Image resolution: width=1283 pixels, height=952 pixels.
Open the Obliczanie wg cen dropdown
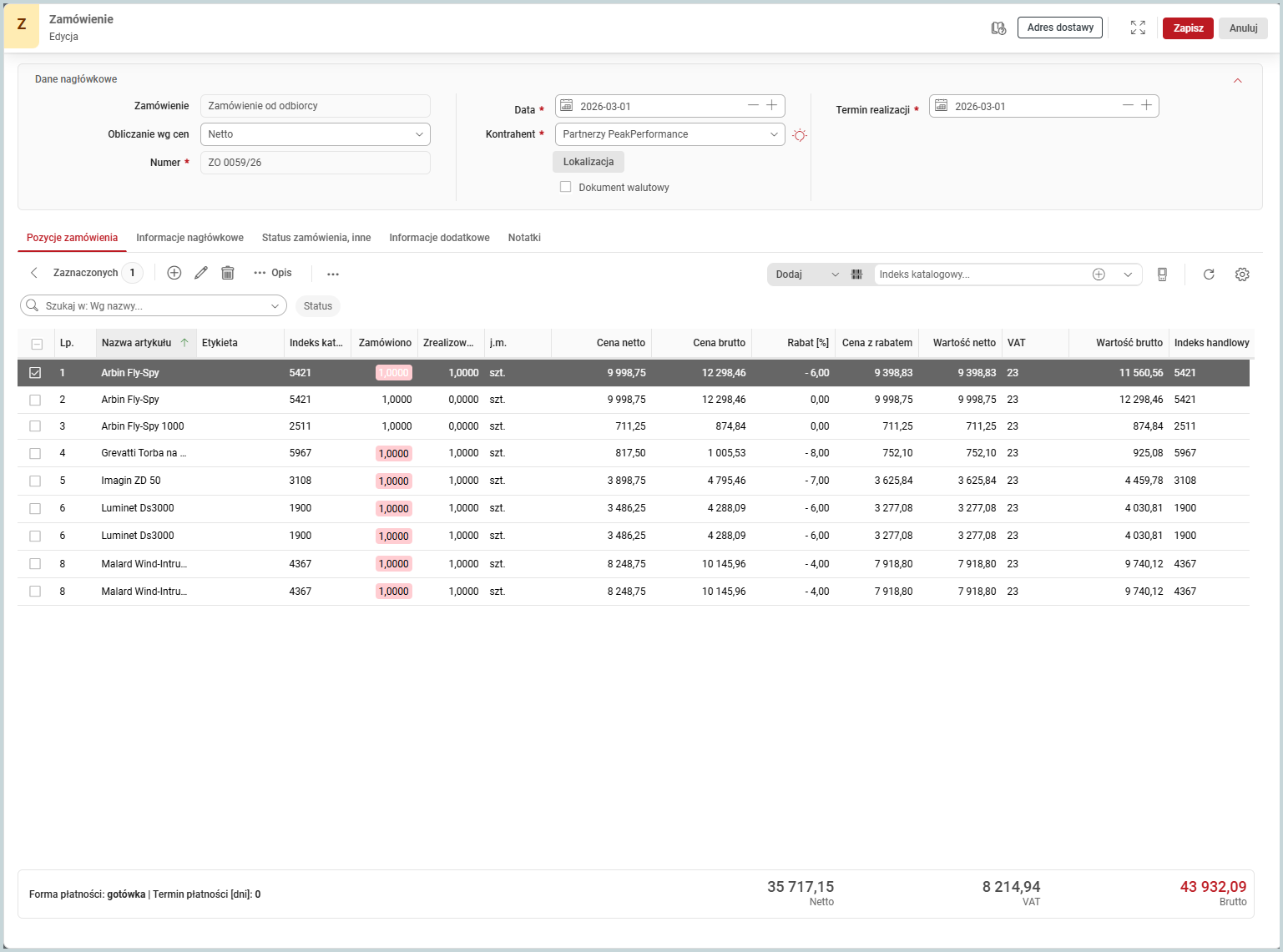pyautogui.click(x=316, y=134)
